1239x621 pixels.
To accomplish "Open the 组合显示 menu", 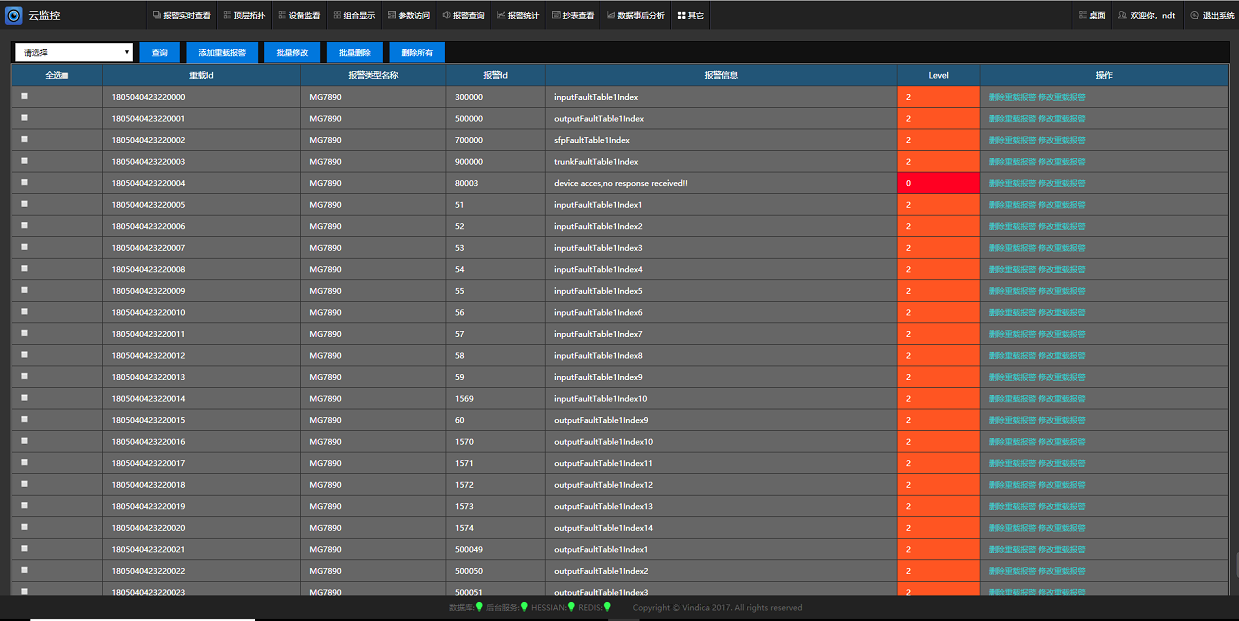I will coord(354,15).
